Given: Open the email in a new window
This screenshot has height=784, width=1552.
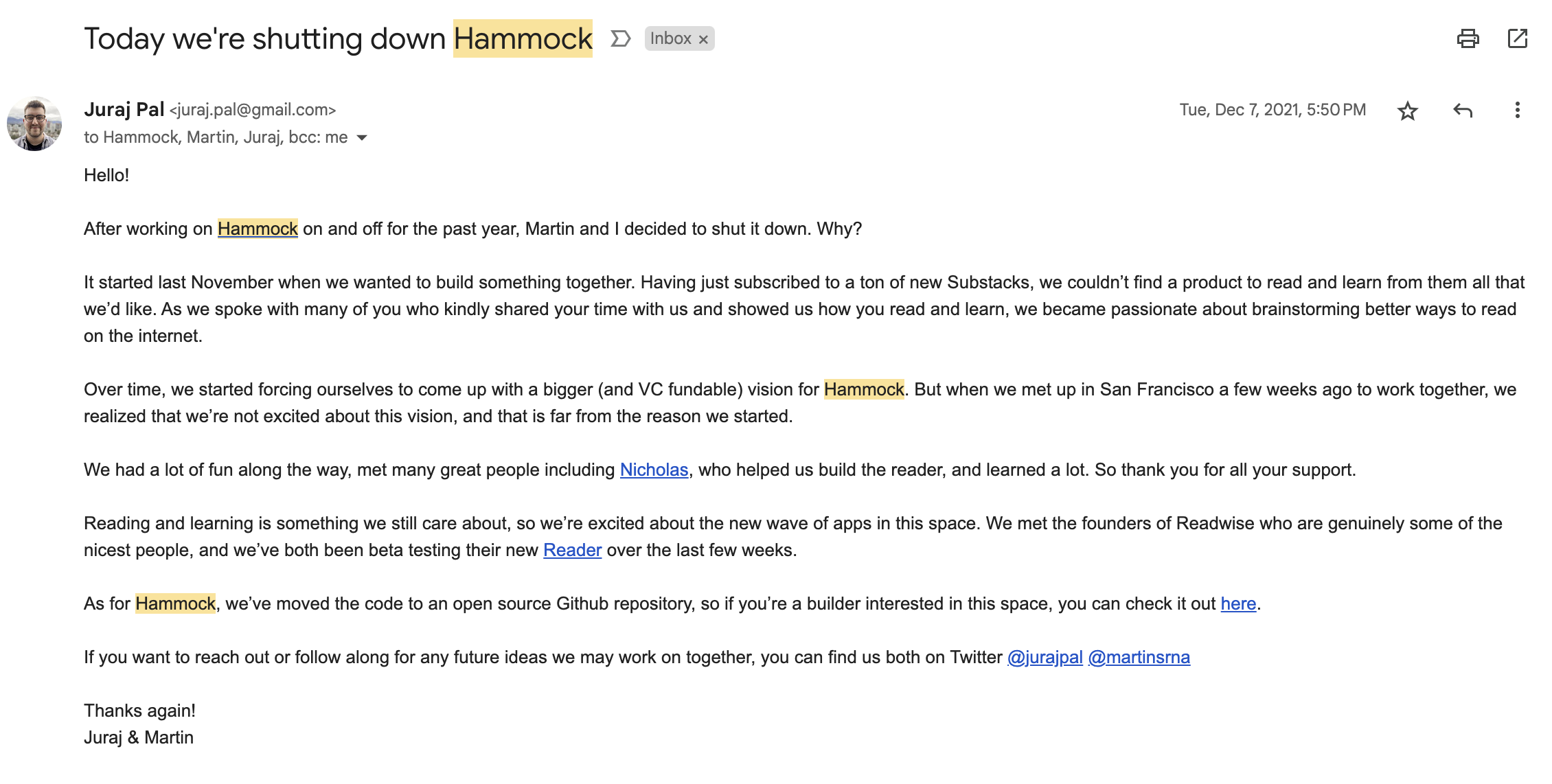Looking at the screenshot, I should tap(1518, 39).
